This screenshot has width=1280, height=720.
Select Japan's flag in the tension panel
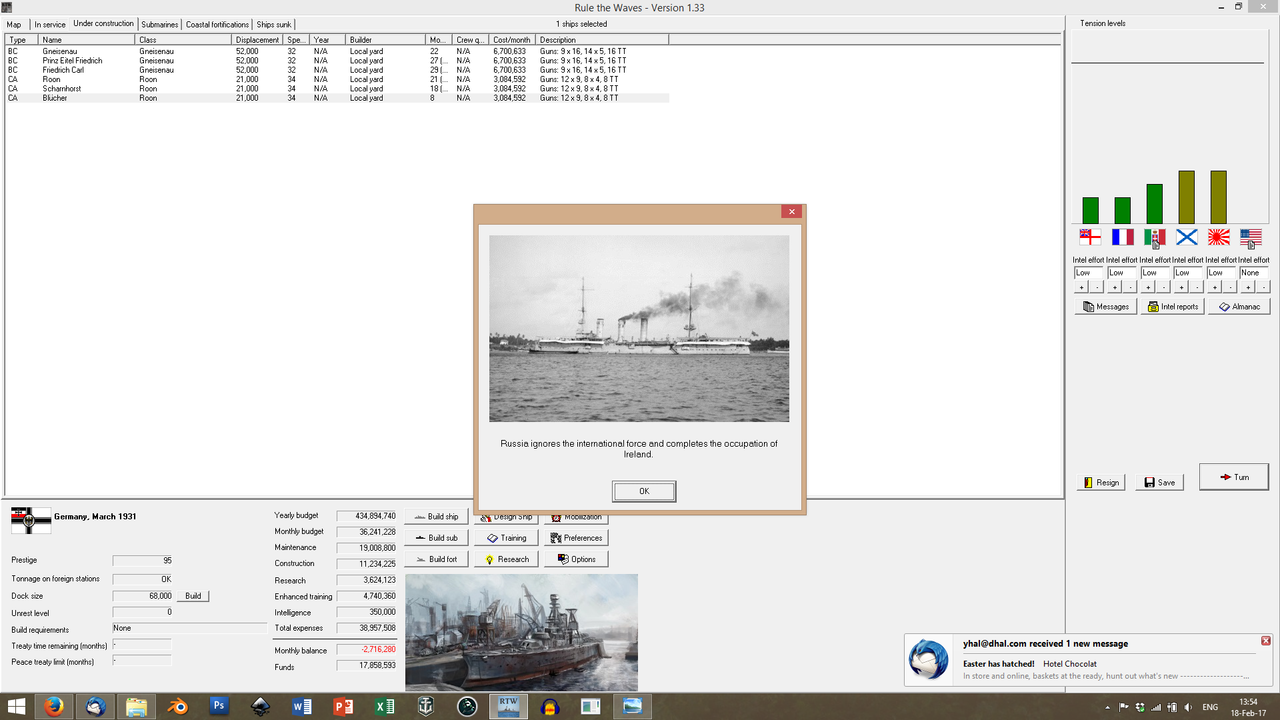[x=1217, y=238]
